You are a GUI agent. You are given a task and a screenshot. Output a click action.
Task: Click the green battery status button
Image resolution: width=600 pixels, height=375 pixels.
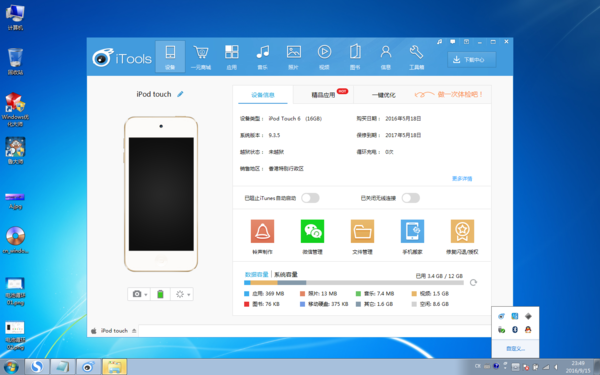pyautogui.click(x=160, y=294)
